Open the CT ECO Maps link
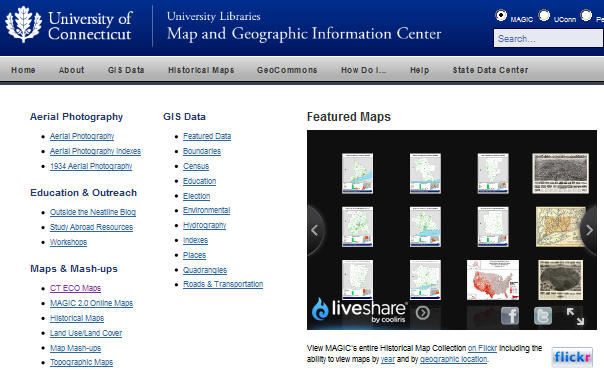Viewport: 604px width, 370px height. point(76,288)
